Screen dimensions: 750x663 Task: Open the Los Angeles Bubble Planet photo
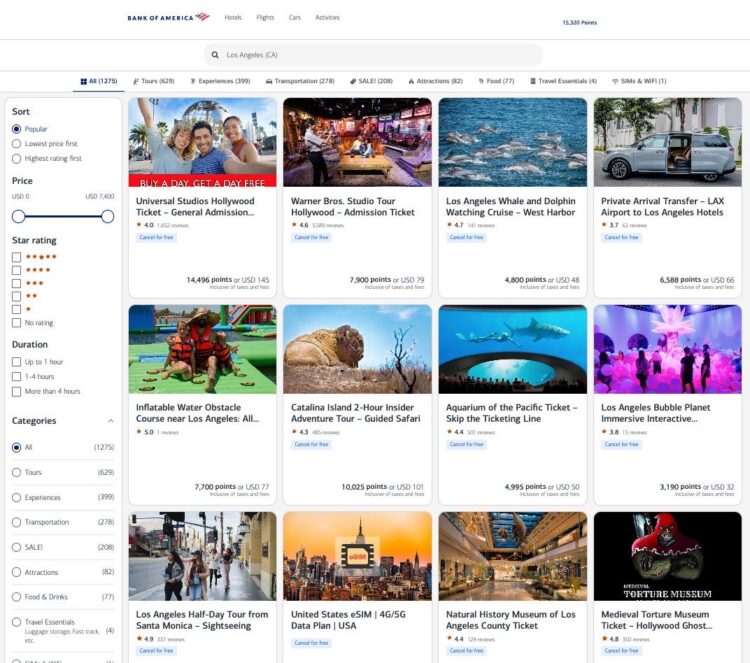coord(668,350)
